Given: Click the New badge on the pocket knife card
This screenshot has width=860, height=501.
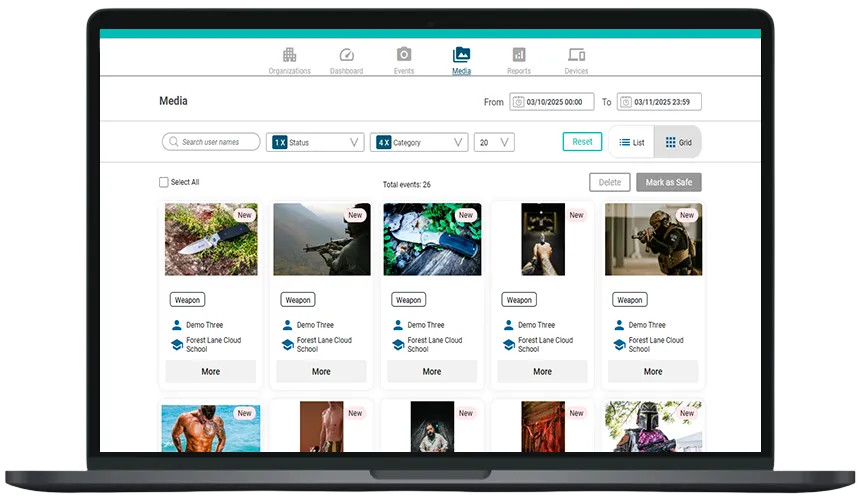Looking at the screenshot, I should point(245,215).
